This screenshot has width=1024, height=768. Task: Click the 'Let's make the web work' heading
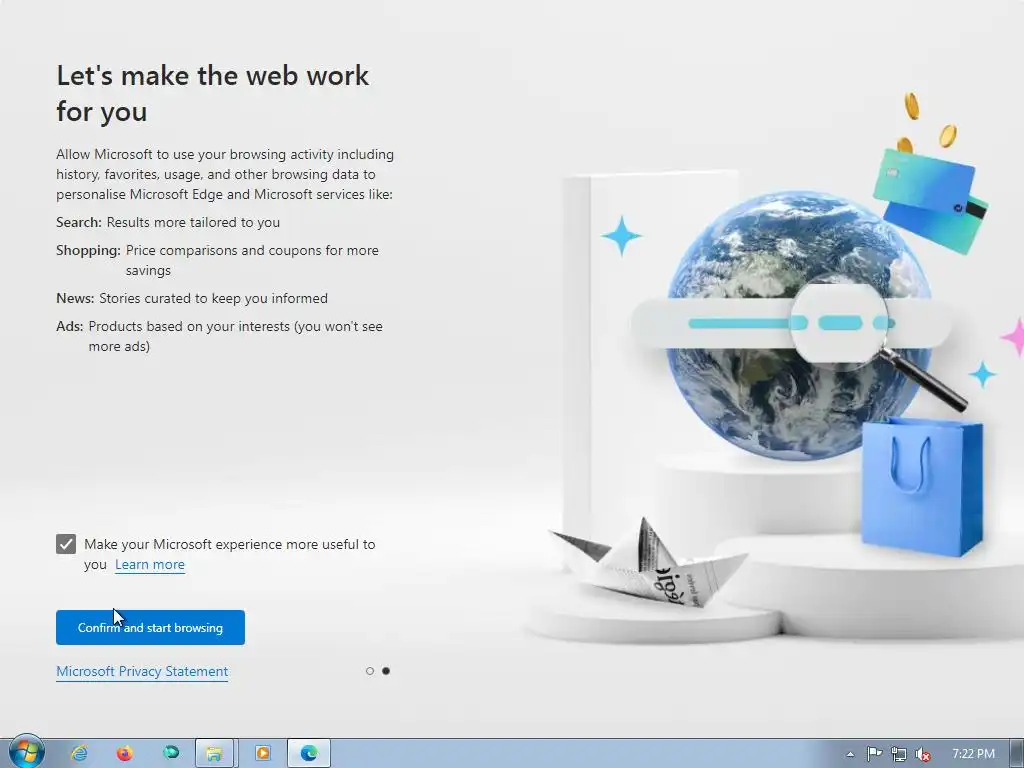(x=213, y=93)
